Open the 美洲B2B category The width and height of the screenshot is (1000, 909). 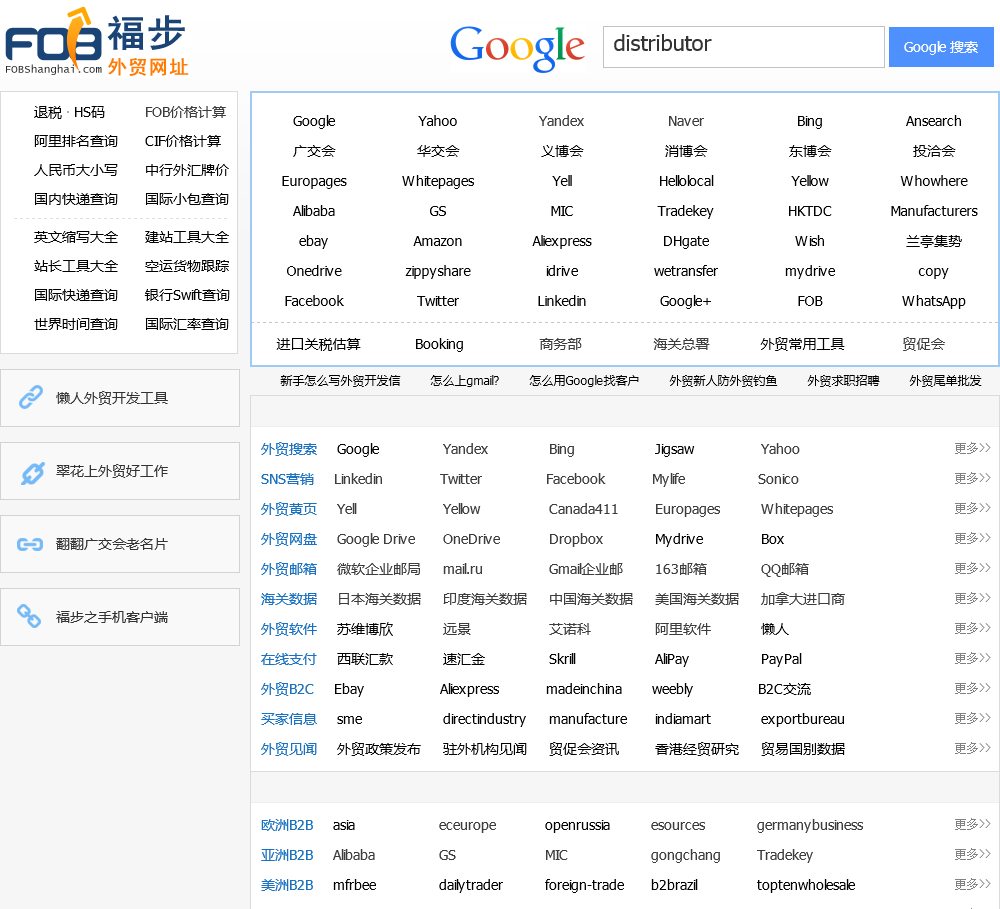click(287, 885)
